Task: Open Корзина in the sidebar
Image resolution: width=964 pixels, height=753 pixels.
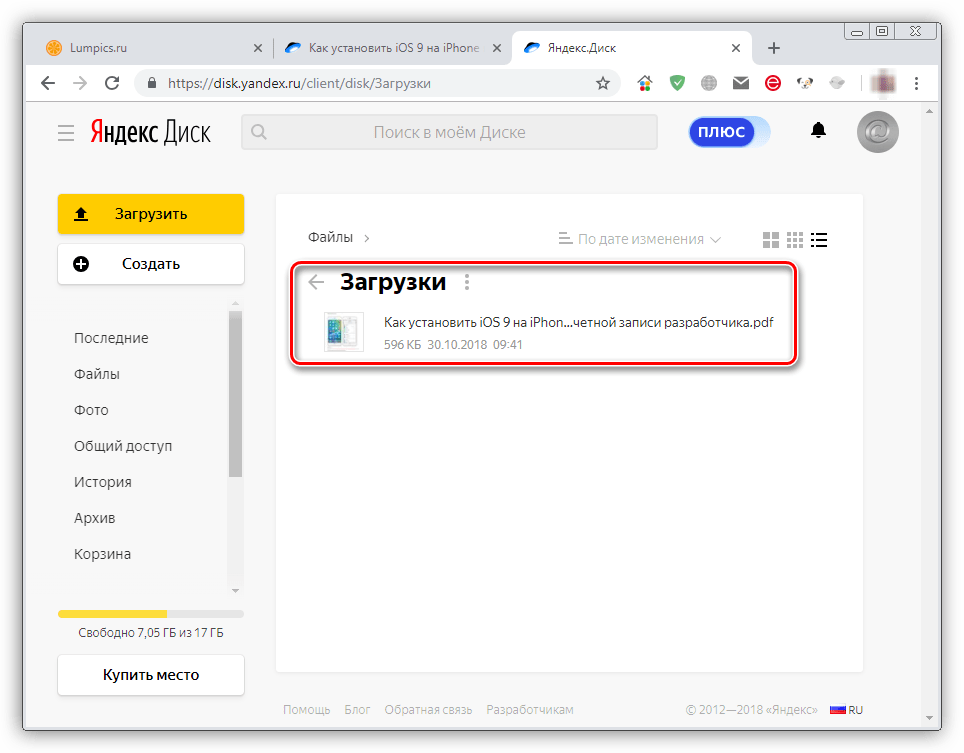Action: (102, 554)
